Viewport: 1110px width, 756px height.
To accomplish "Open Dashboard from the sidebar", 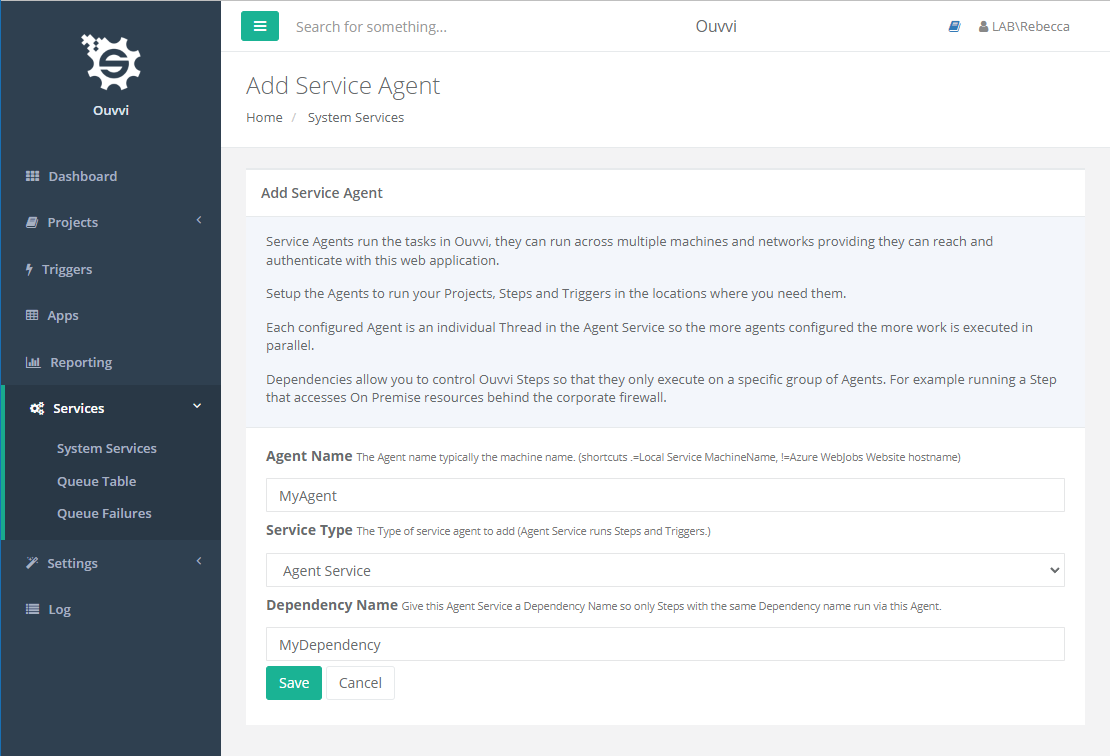I will (83, 176).
